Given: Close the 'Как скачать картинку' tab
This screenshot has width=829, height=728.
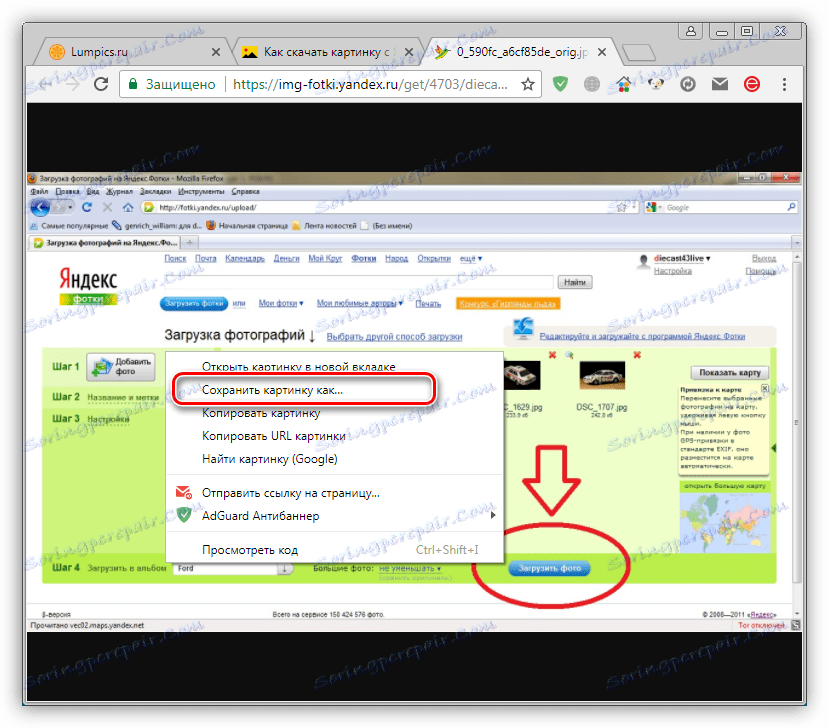Looking at the screenshot, I should point(409,52).
